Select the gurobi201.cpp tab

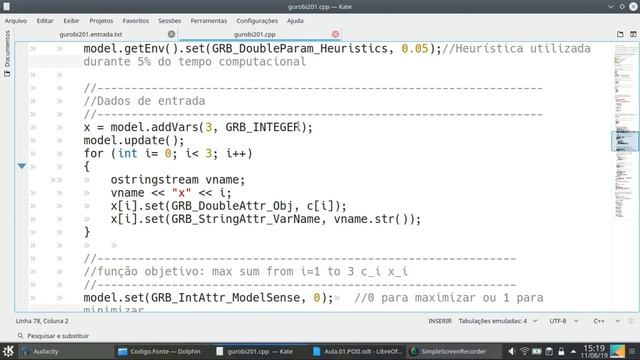click(x=260, y=34)
